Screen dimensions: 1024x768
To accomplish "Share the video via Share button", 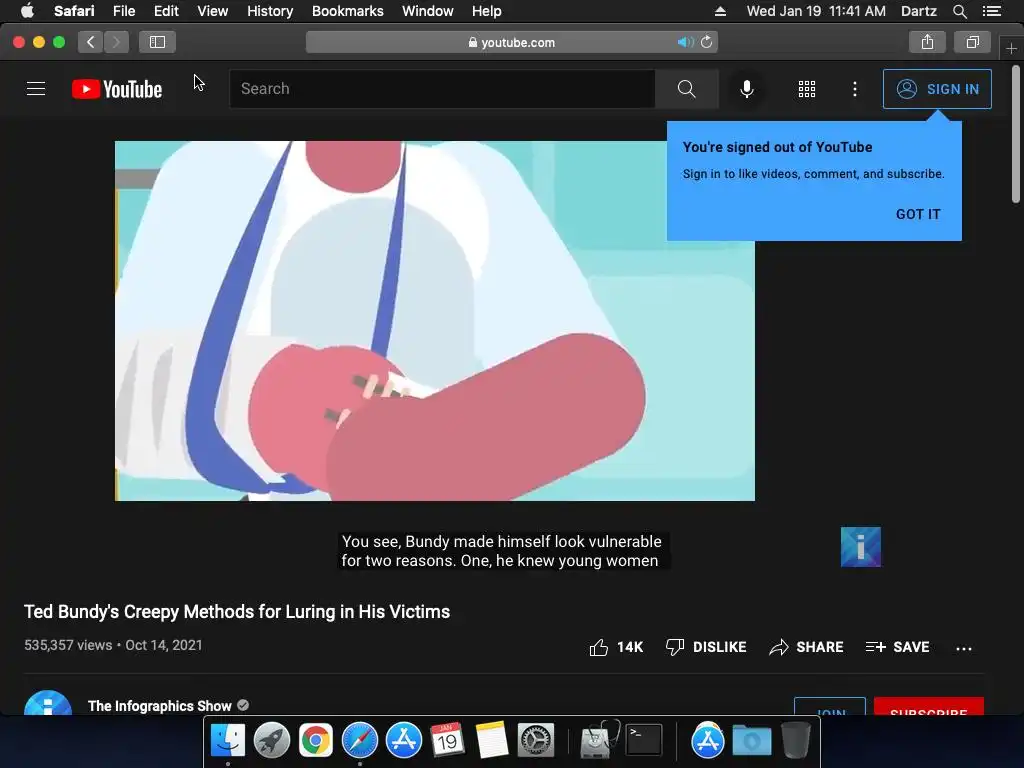I will [806, 647].
